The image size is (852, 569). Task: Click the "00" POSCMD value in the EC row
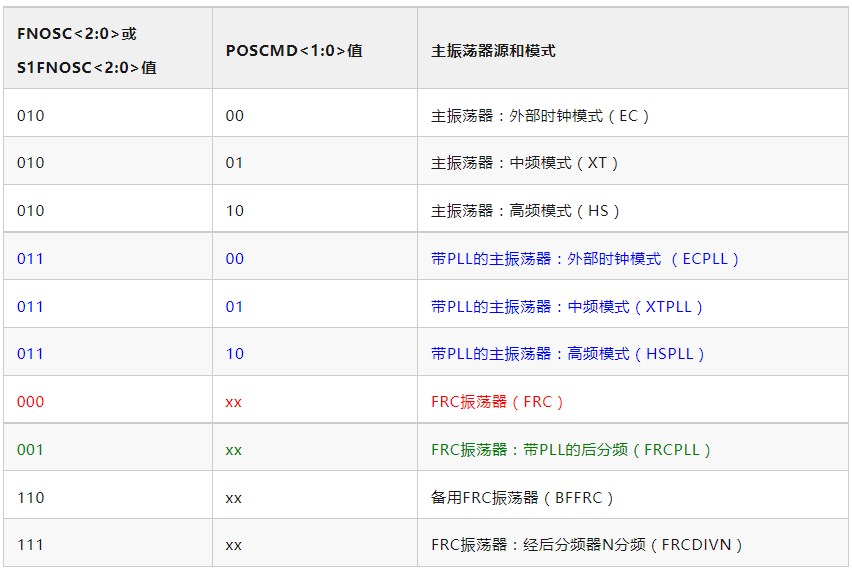[x=235, y=116]
